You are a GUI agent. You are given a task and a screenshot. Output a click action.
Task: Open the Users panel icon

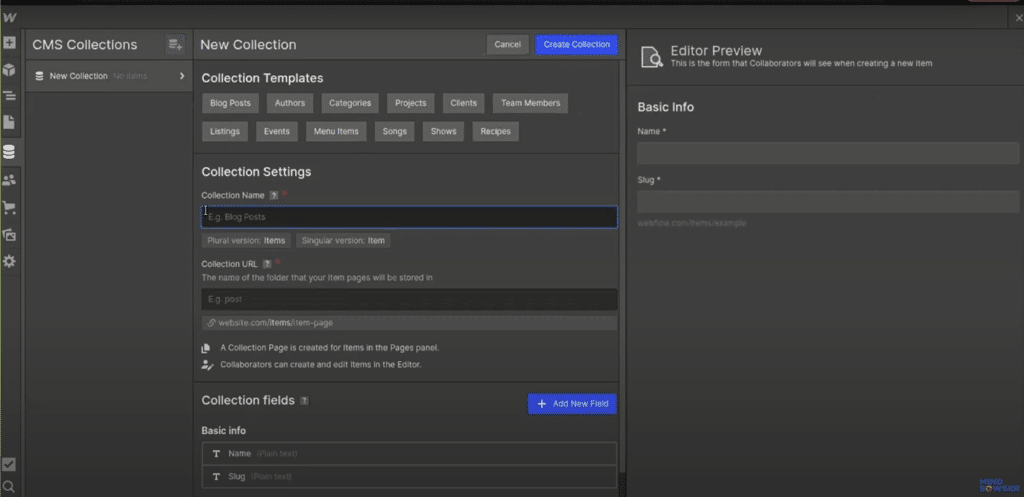coord(9,180)
